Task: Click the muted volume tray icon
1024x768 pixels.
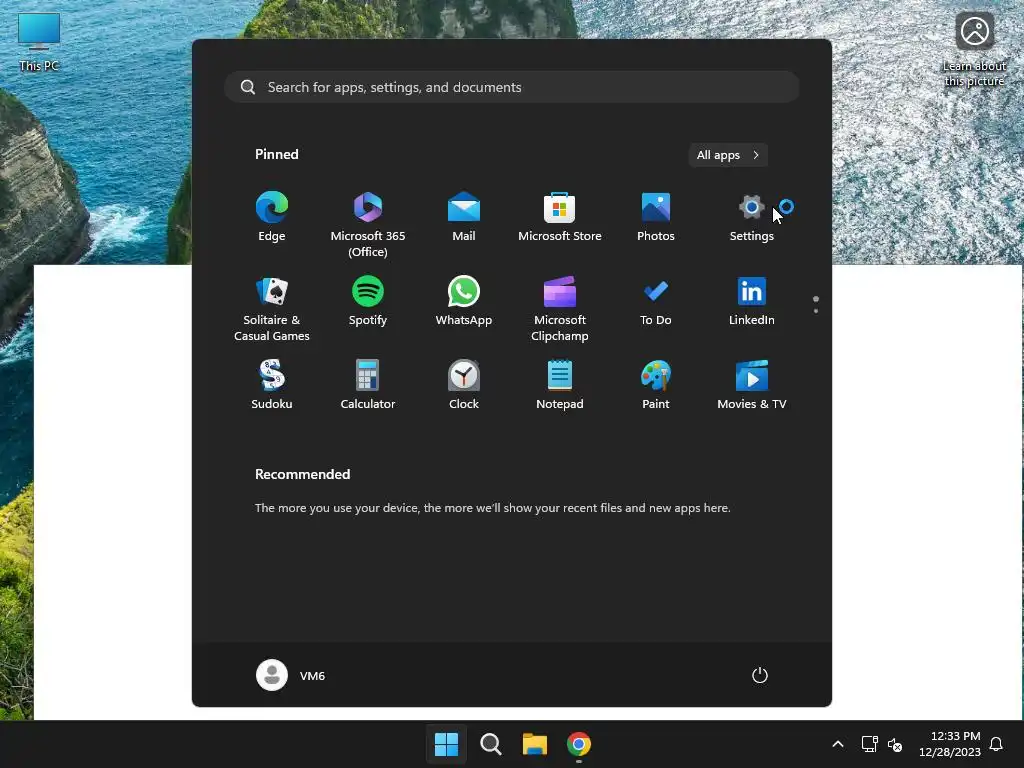Action: click(895, 744)
